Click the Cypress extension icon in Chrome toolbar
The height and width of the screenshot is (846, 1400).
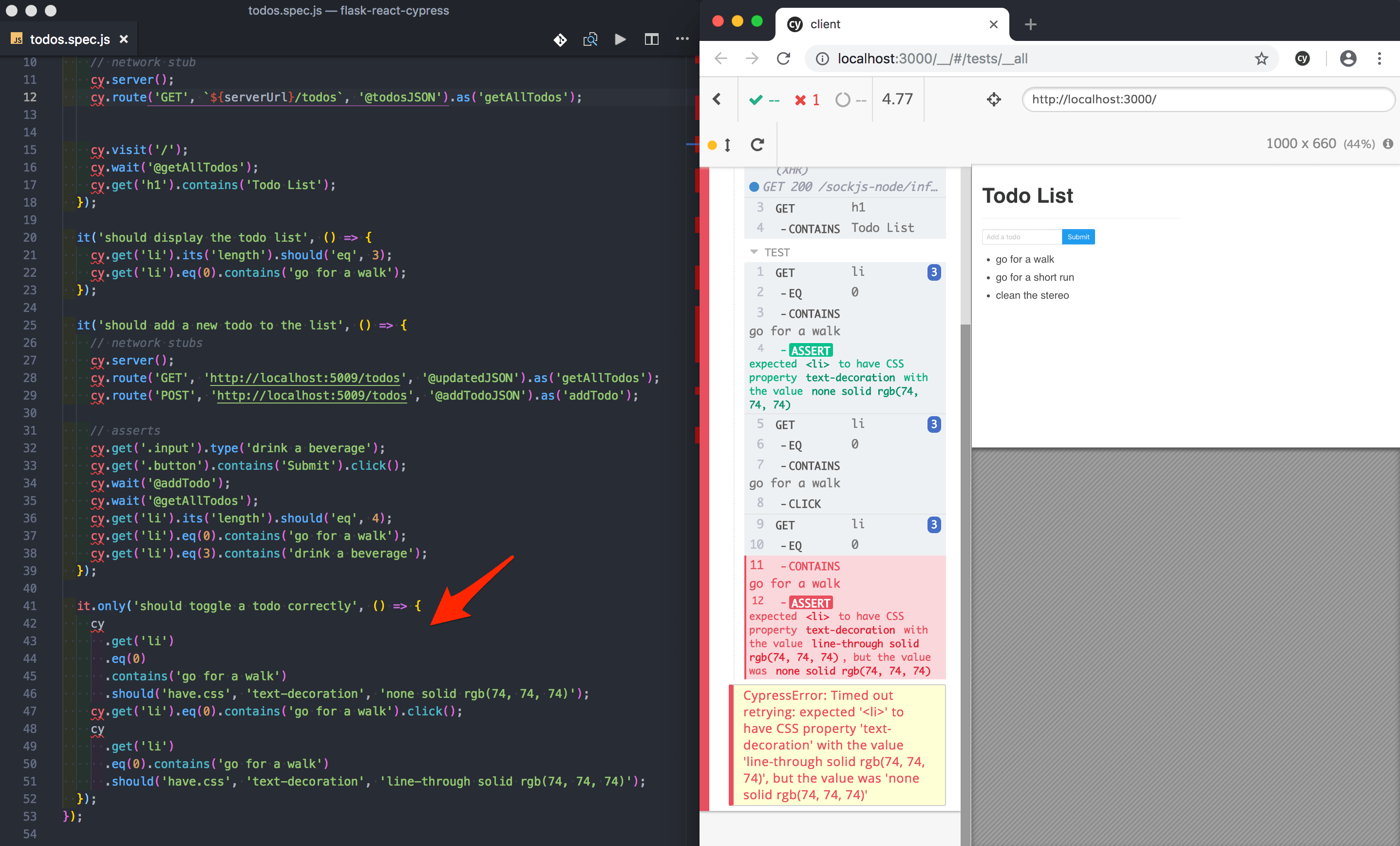pyautogui.click(x=1302, y=58)
